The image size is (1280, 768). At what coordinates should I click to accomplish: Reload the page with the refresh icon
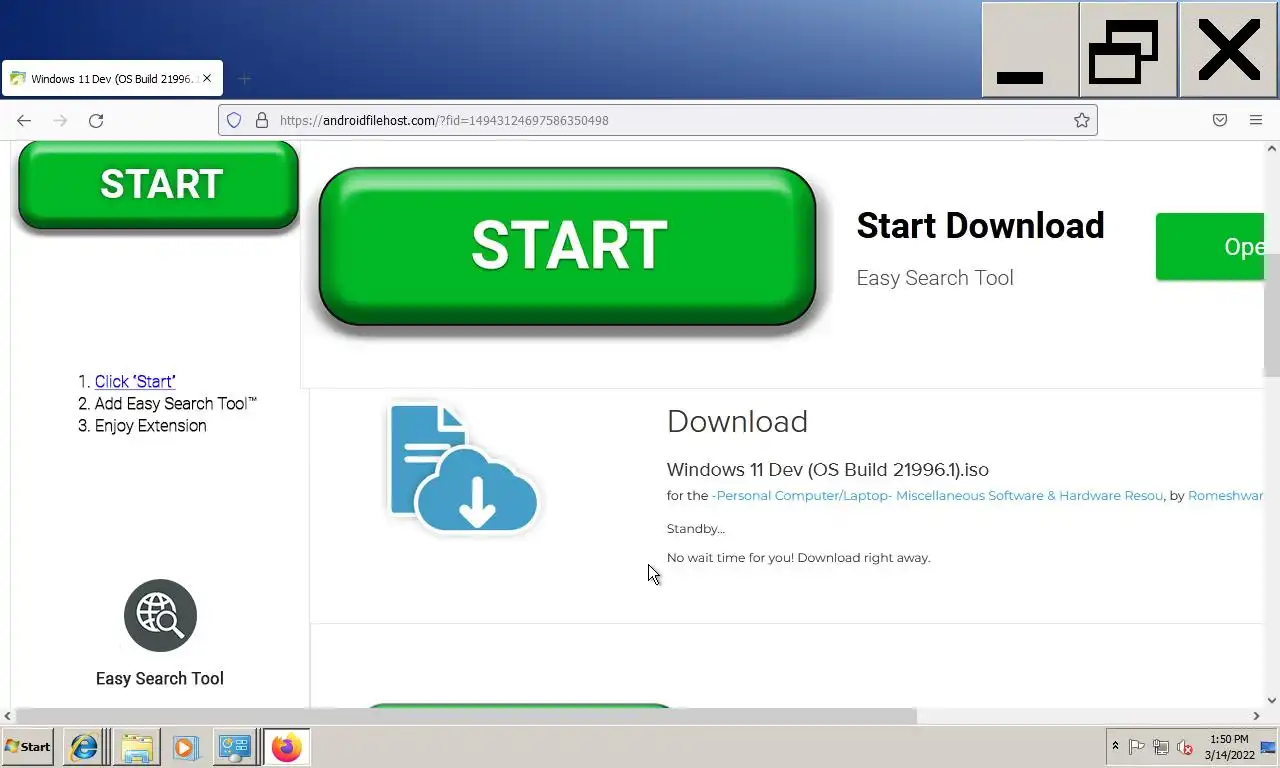coord(96,120)
